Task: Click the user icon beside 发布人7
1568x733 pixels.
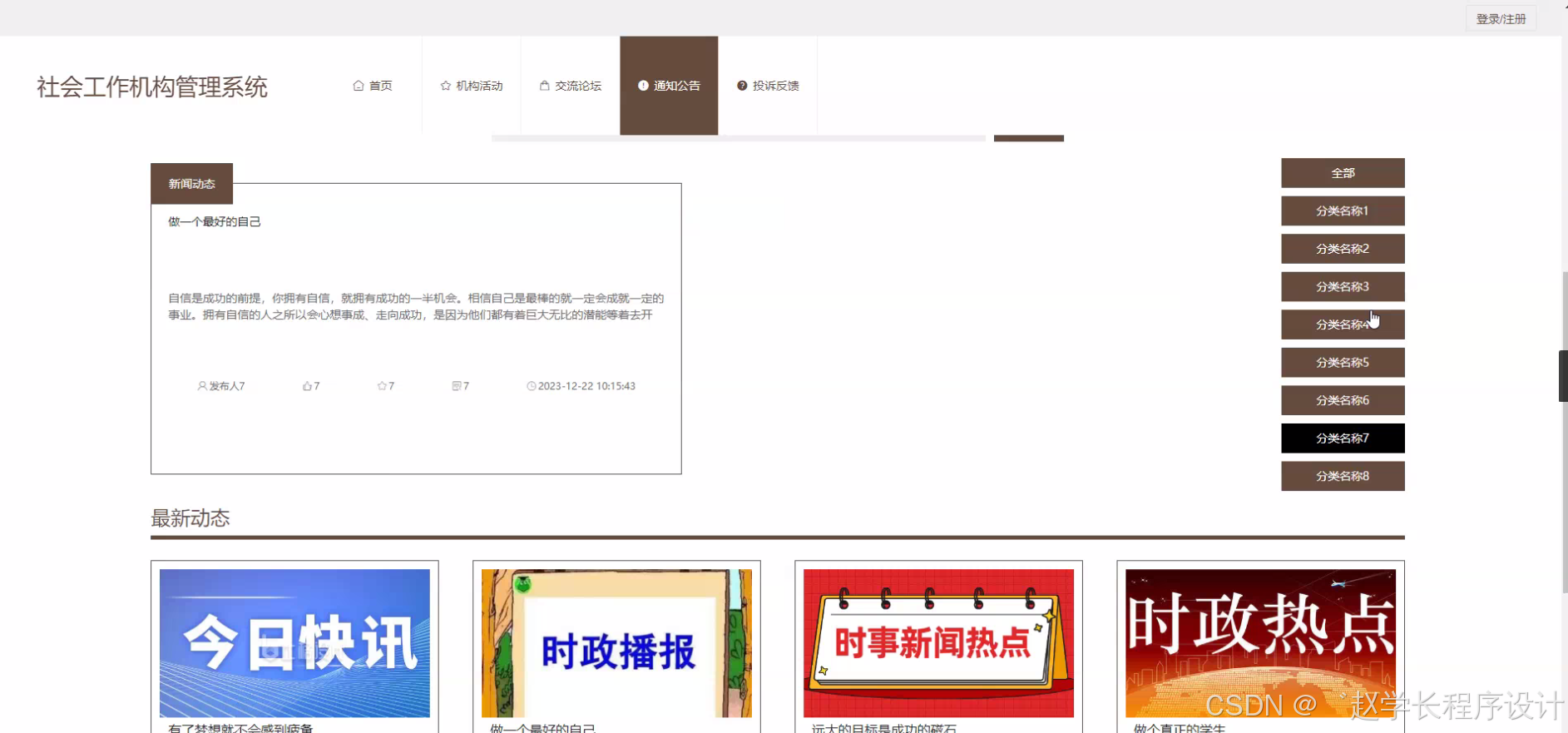Action: click(x=202, y=386)
